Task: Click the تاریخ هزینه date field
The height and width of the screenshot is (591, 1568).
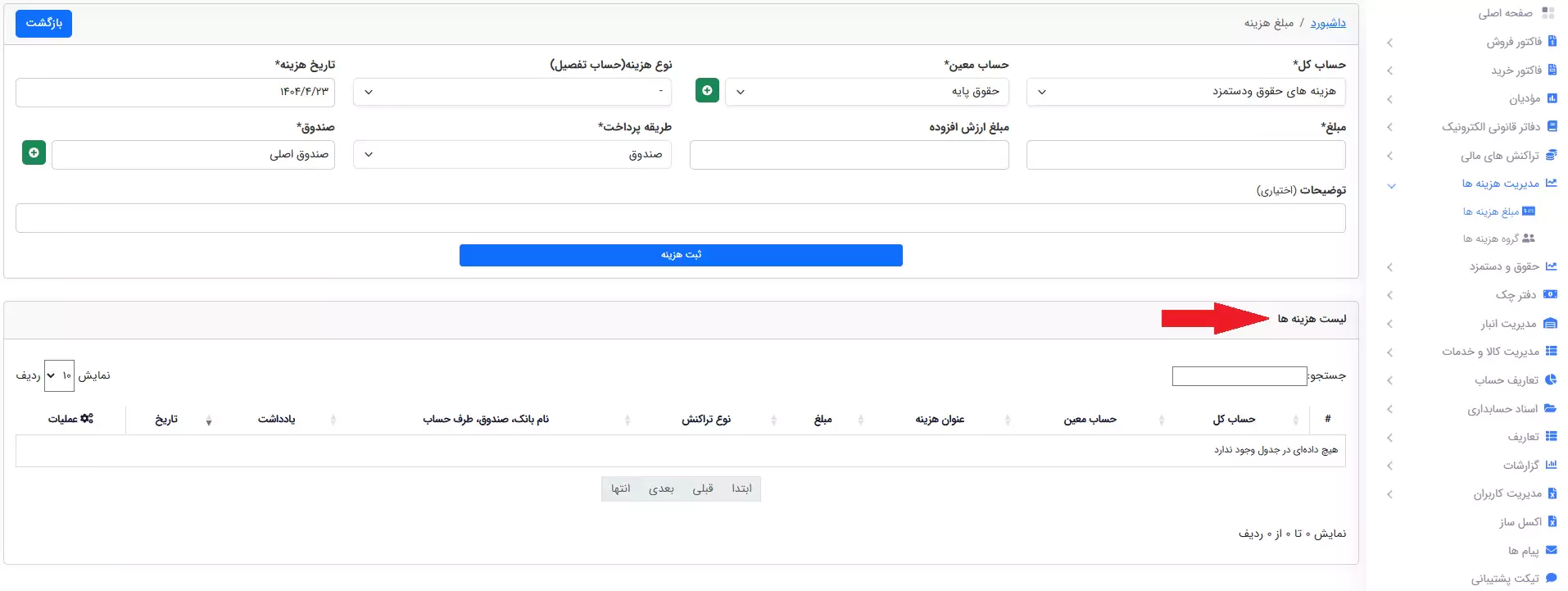Action: coord(175,92)
